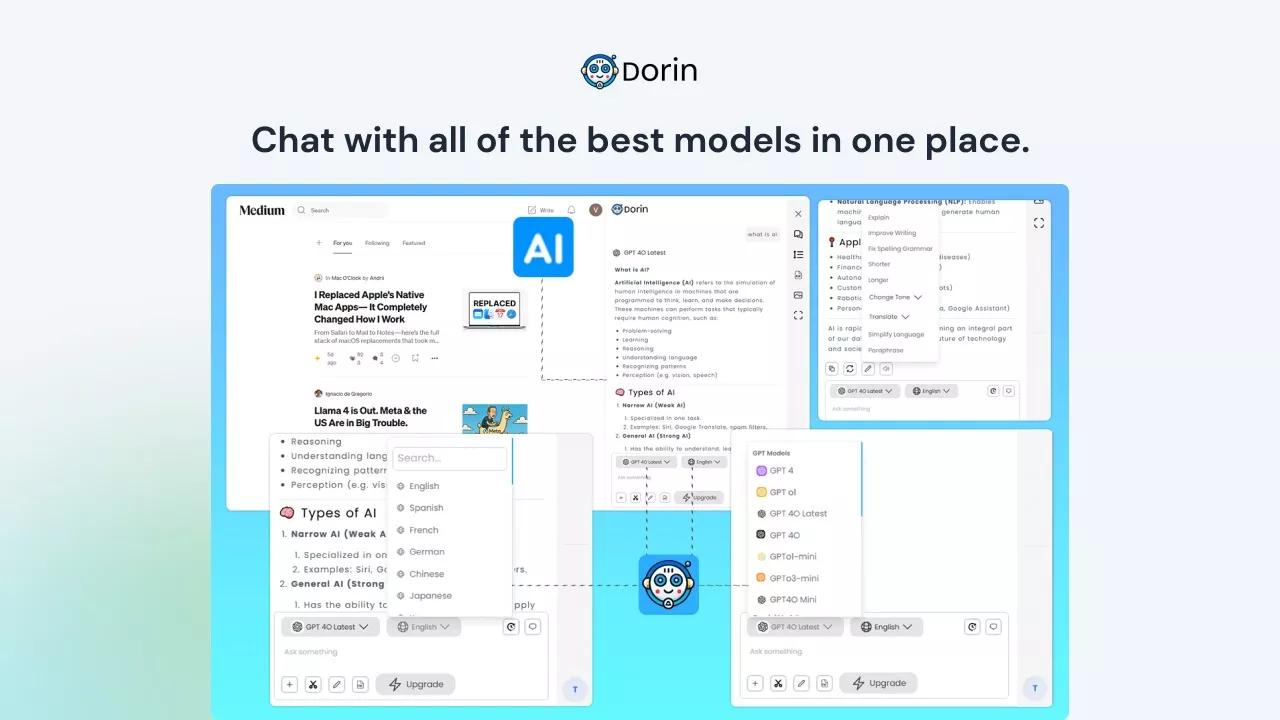Select GPTo3-mini from GPT Models list
The height and width of the screenshot is (720, 1280).
(x=793, y=578)
